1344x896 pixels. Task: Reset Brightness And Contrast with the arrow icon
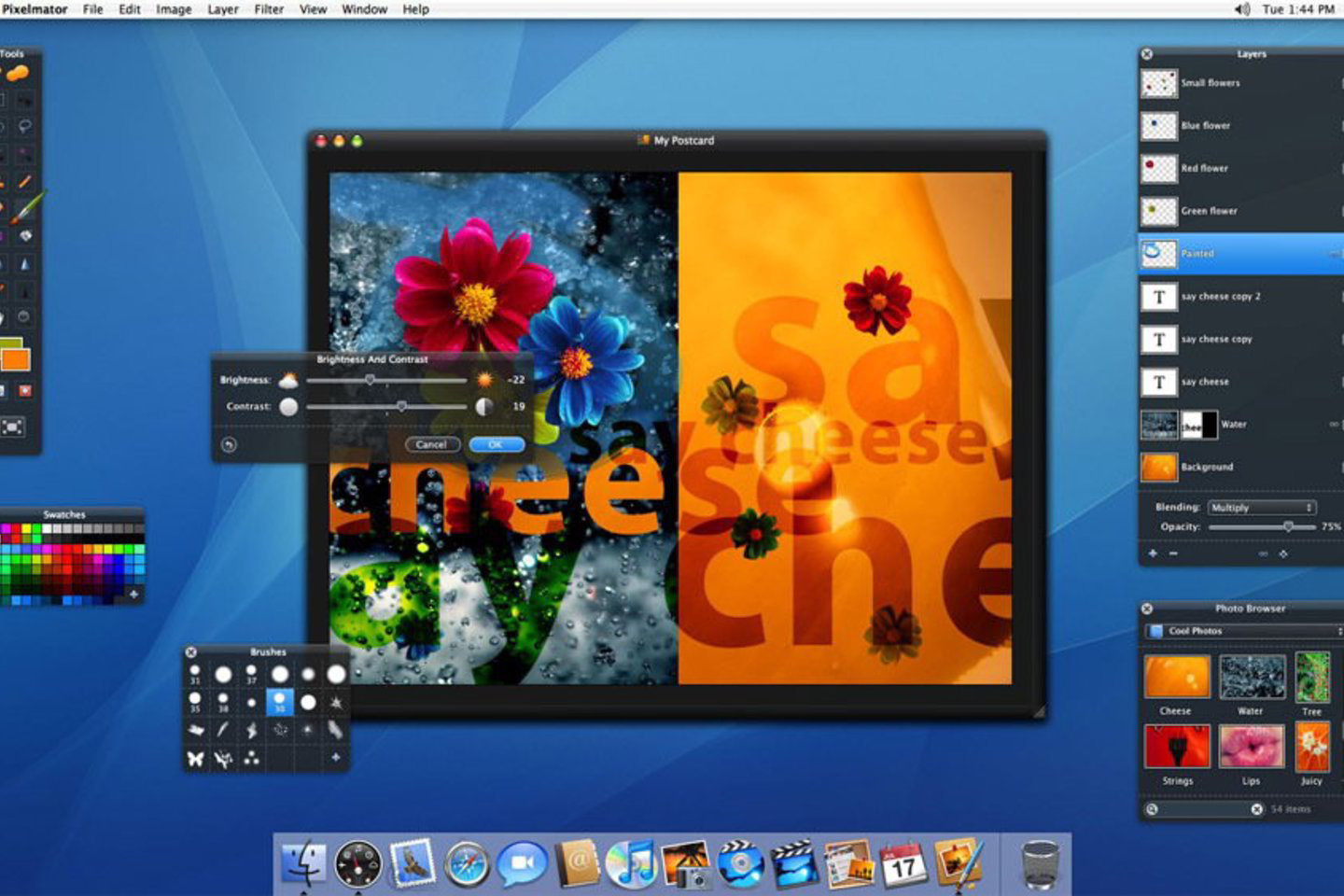[x=229, y=445]
